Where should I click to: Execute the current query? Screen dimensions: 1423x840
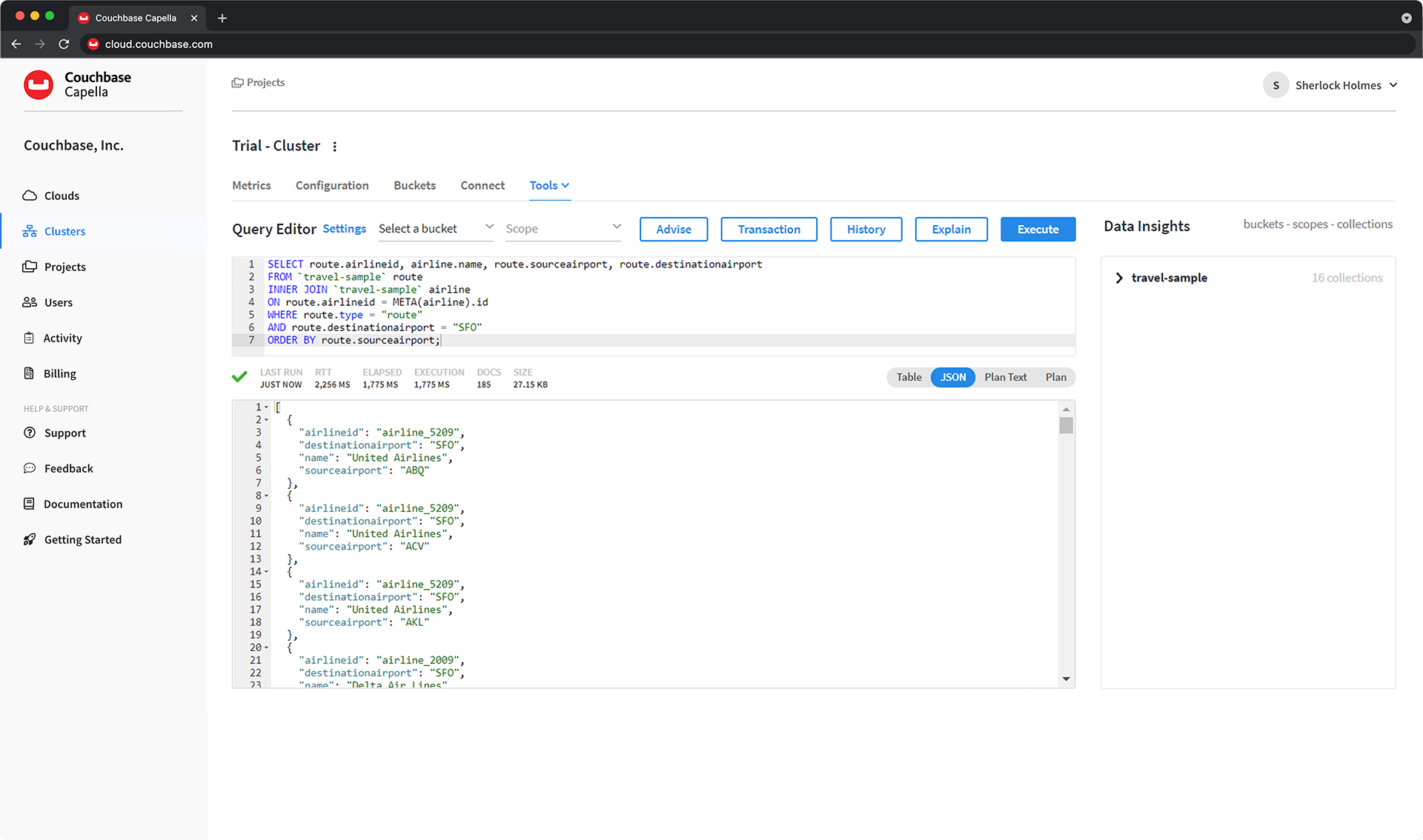click(1038, 229)
